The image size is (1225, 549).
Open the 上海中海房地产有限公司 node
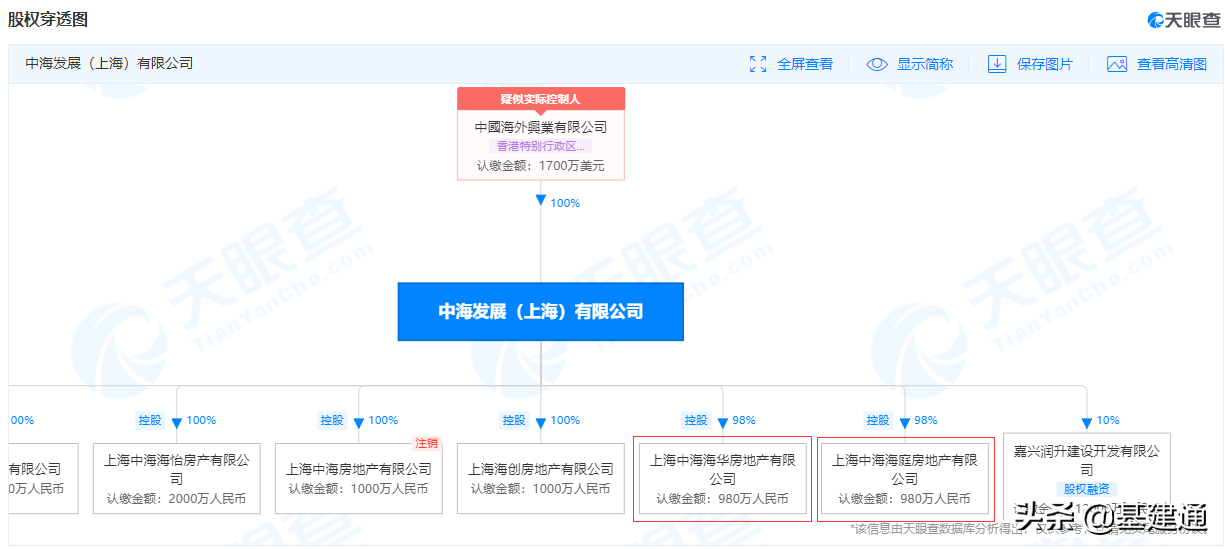(358, 479)
